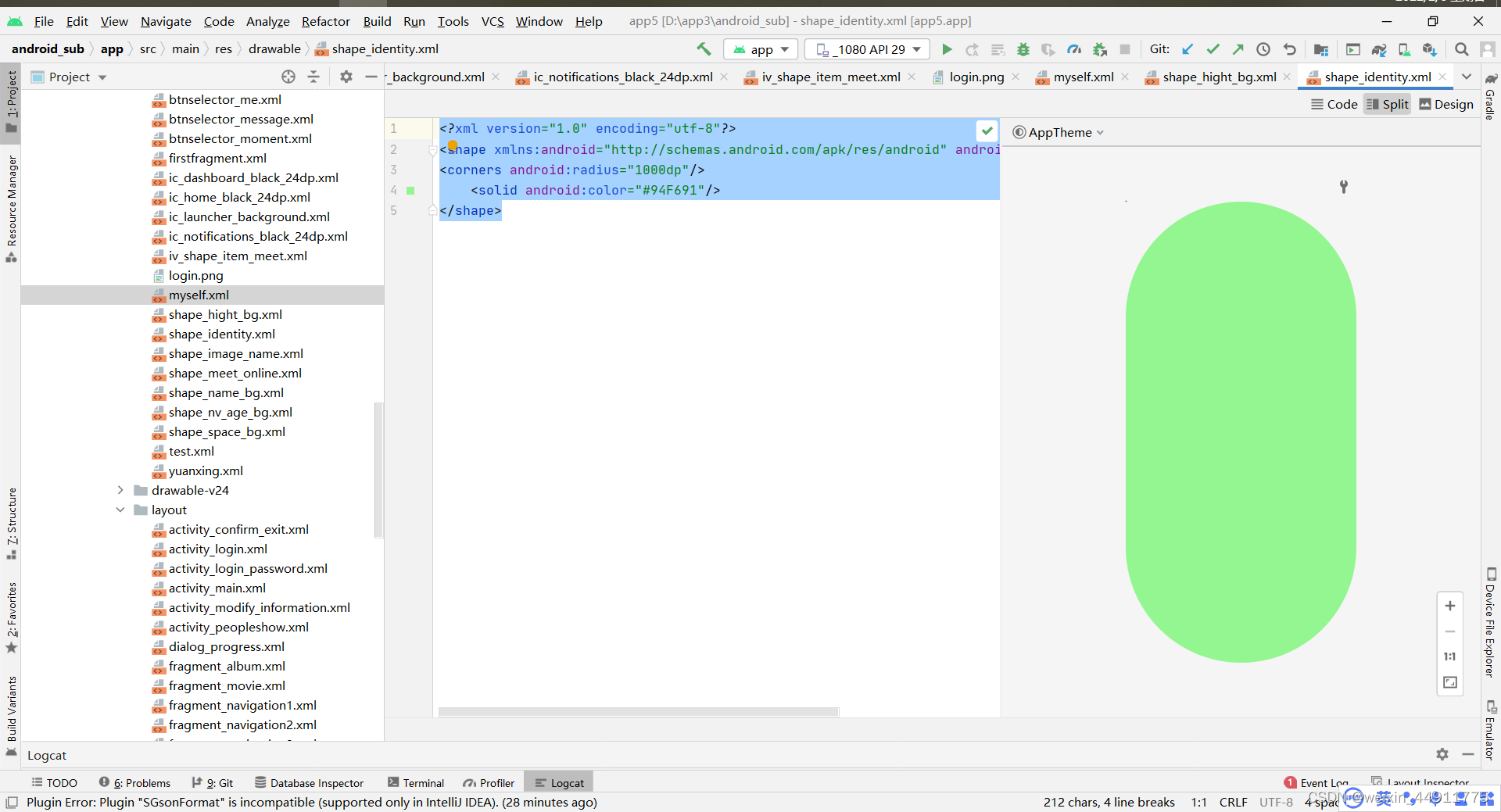This screenshot has width=1501, height=812.
Task: Open the AVD Manager device icon
Action: point(1404,49)
